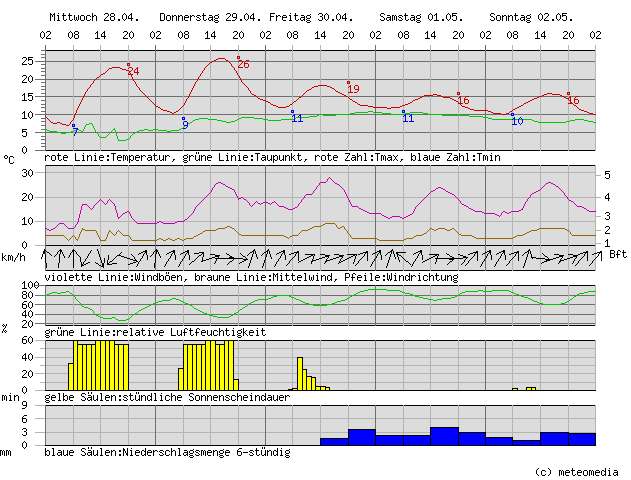The height and width of the screenshot is (480, 631).
Task: Click the 'gelbe Säulen' sunshine duration legend
Action: tap(168, 398)
